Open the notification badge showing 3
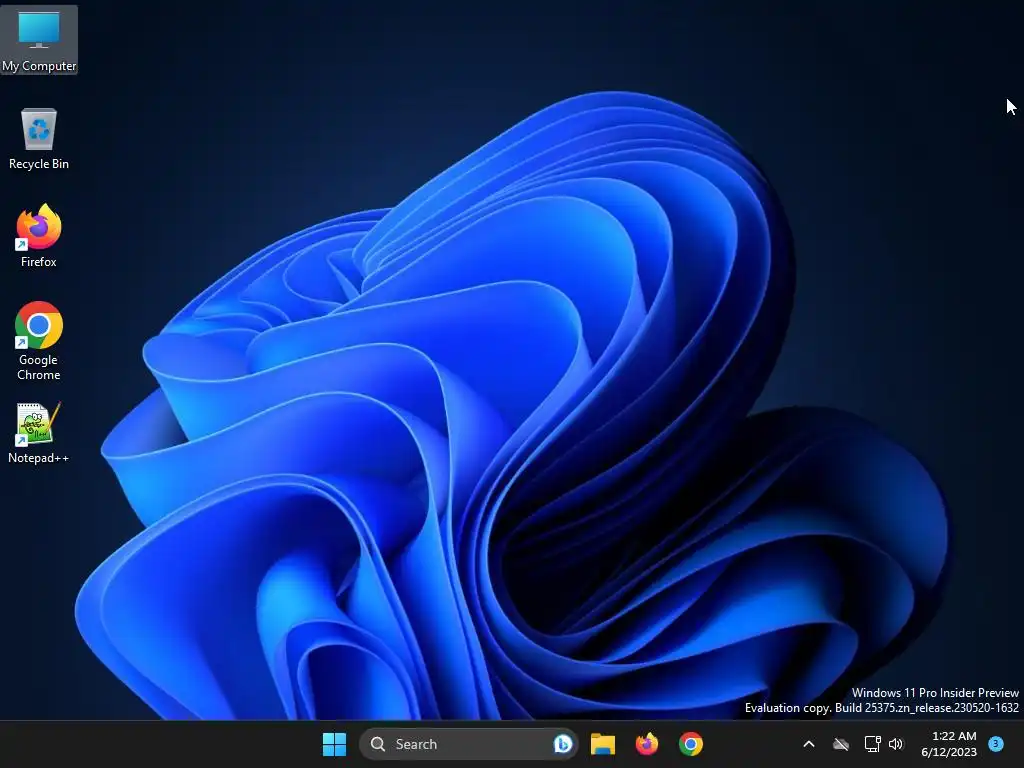The height and width of the screenshot is (768, 1024). tap(996, 743)
